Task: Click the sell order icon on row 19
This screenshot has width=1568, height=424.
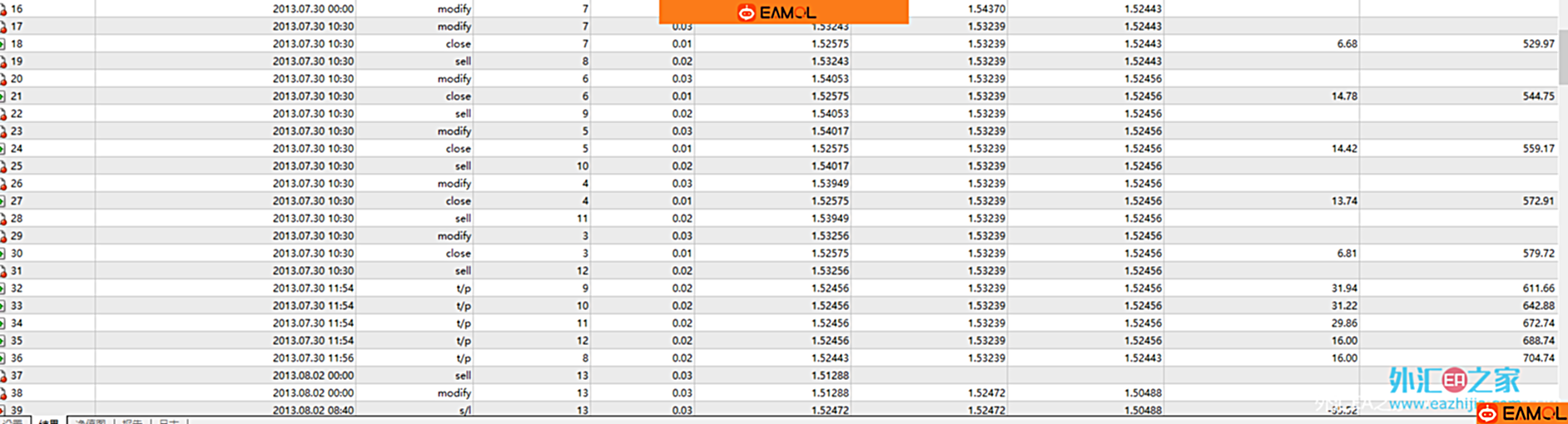Action: [x=3, y=62]
